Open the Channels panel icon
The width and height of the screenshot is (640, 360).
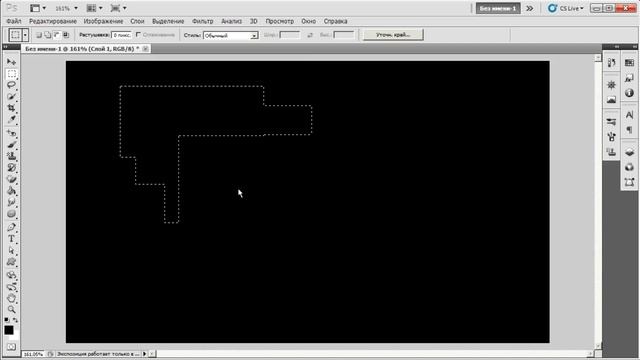click(629, 167)
